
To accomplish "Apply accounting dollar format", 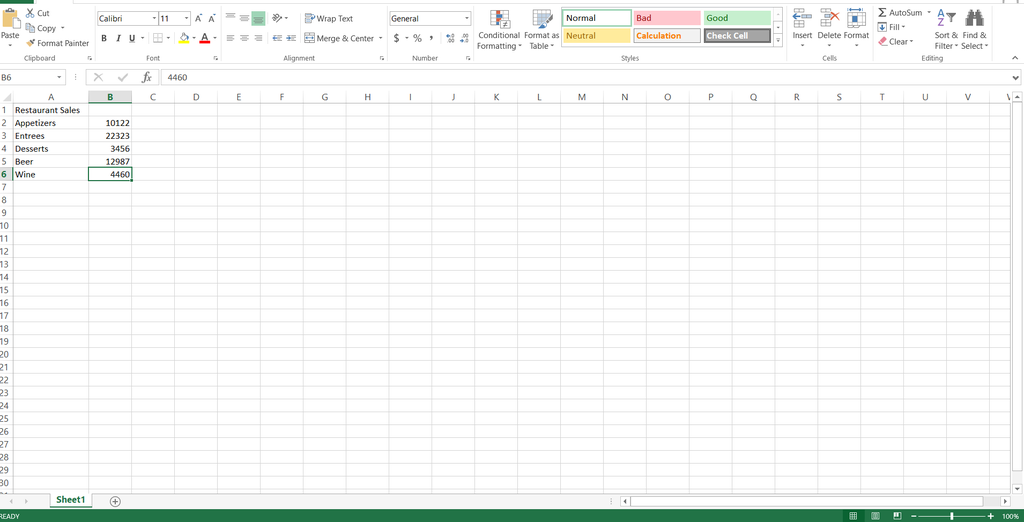I will tap(396, 39).
